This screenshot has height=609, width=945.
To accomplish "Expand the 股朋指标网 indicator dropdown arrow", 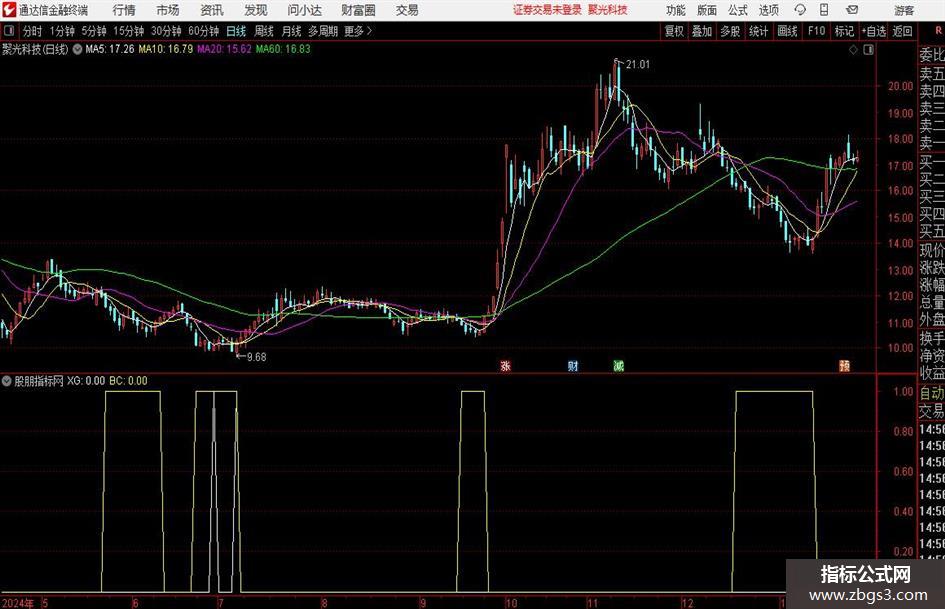I will pyautogui.click(x=6, y=381).
